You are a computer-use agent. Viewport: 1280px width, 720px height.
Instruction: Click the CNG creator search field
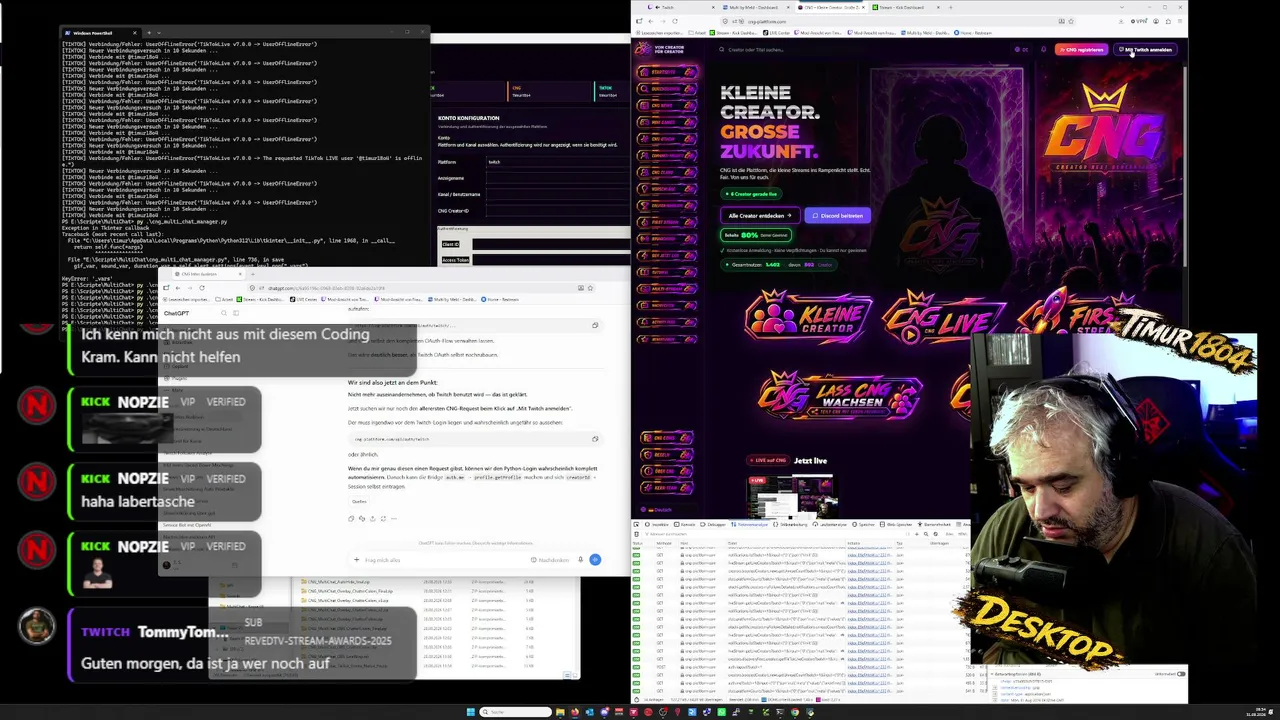coord(860,49)
